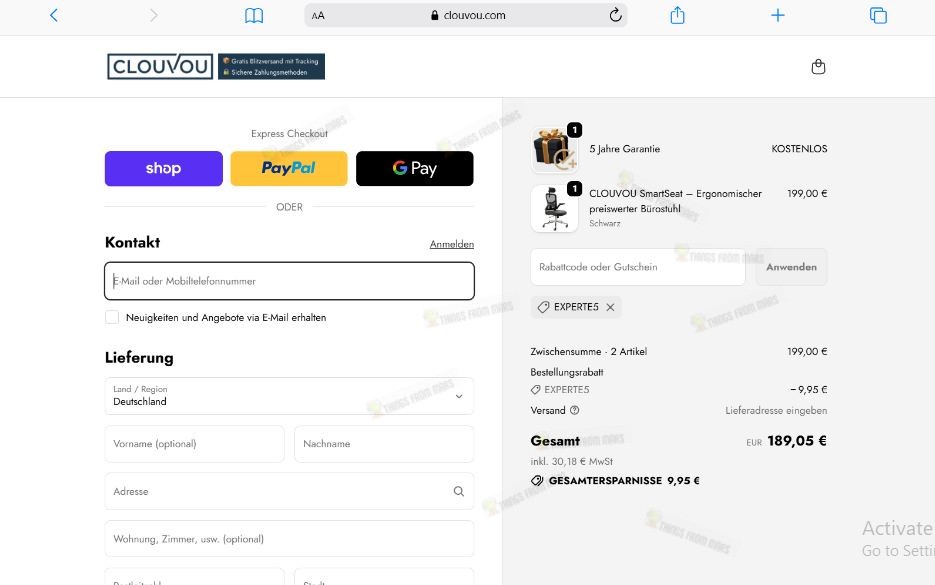Enable Neuigkeiten und Angebote checkbox

coord(112,317)
